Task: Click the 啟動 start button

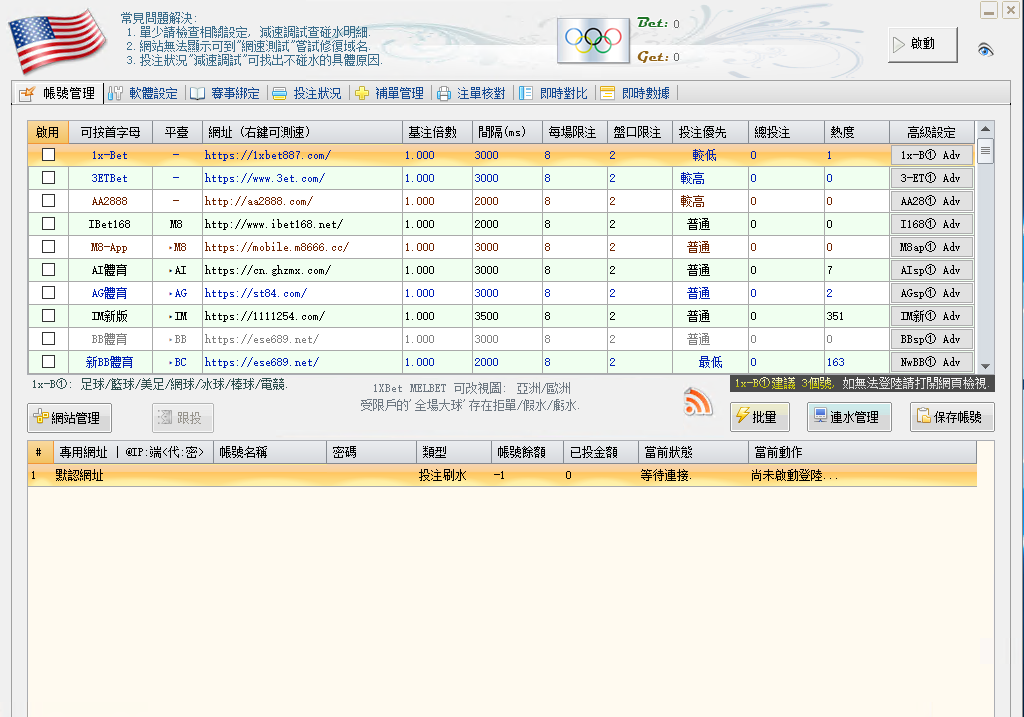Action: click(x=922, y=44)
